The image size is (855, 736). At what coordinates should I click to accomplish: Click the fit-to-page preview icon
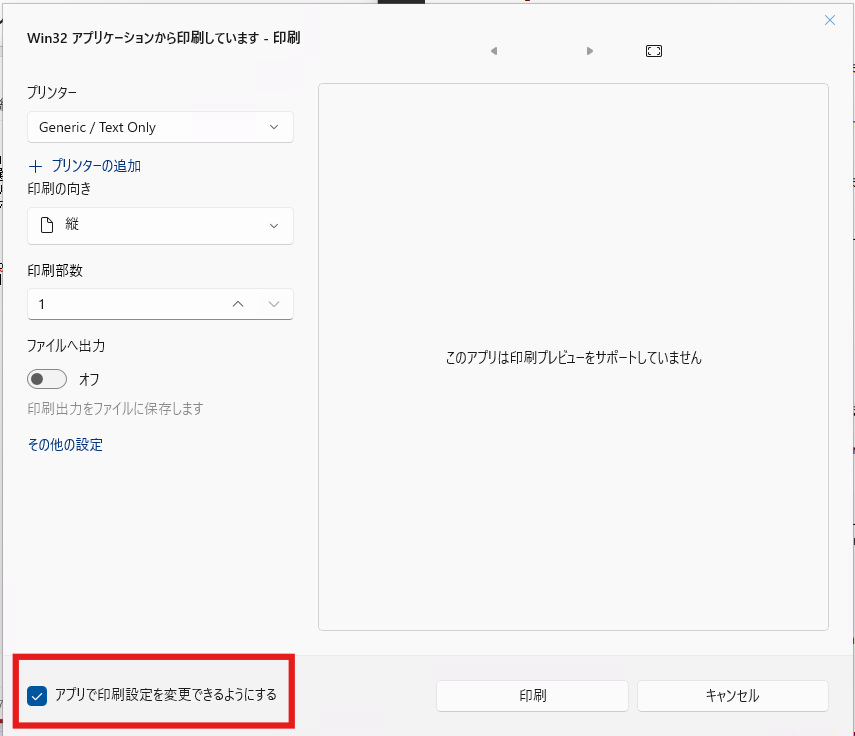pos(654,51)
